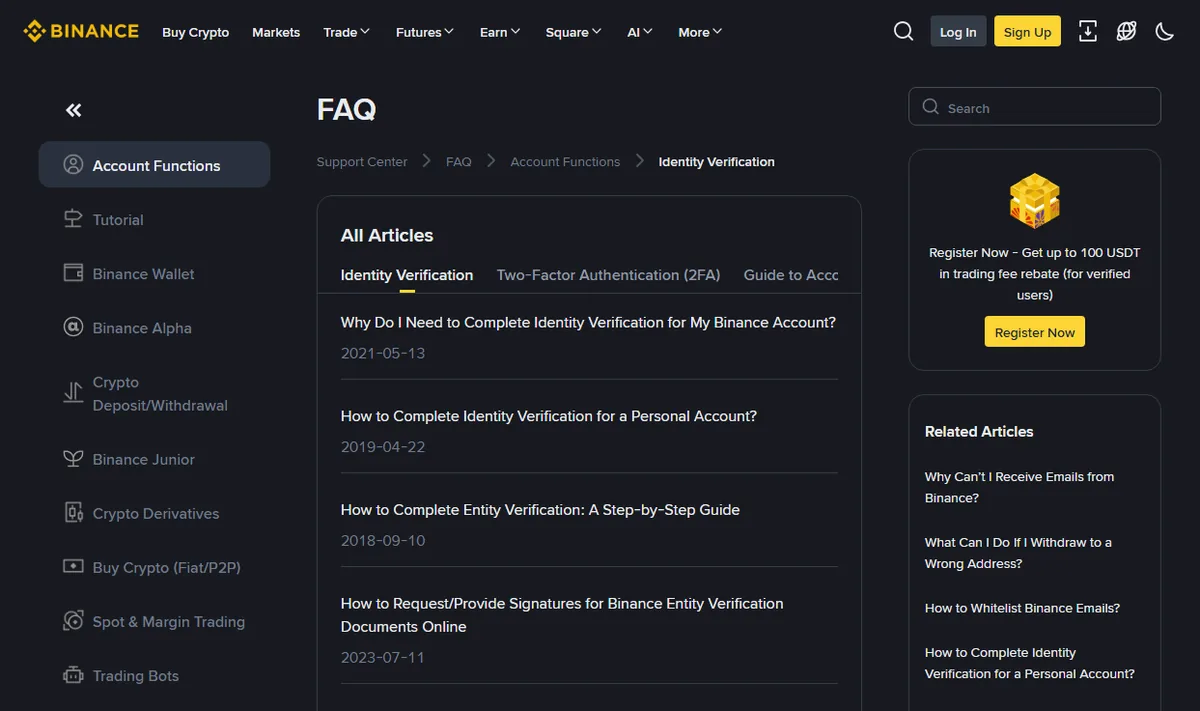Open 'How to Whitelist Binance Emails?' article
1200x711 pixels.
(x=1022, y=608)
